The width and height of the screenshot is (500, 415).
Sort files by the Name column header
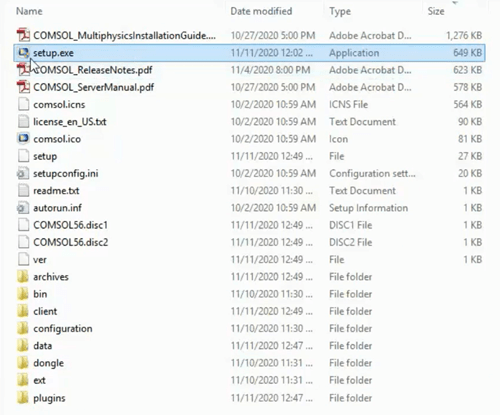coord(29,11)
